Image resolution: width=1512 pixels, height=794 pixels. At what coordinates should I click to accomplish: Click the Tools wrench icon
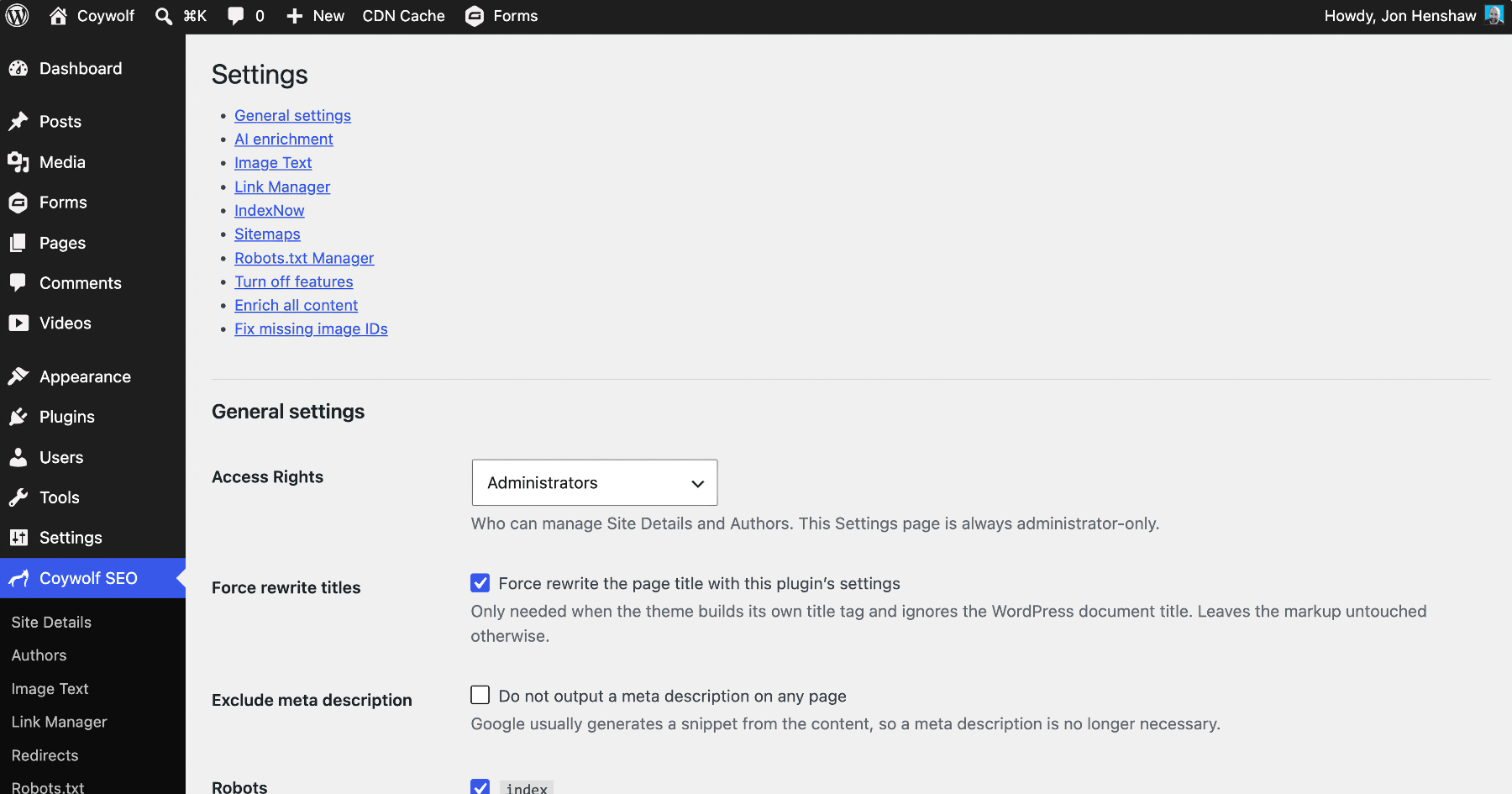click(18, 497)
